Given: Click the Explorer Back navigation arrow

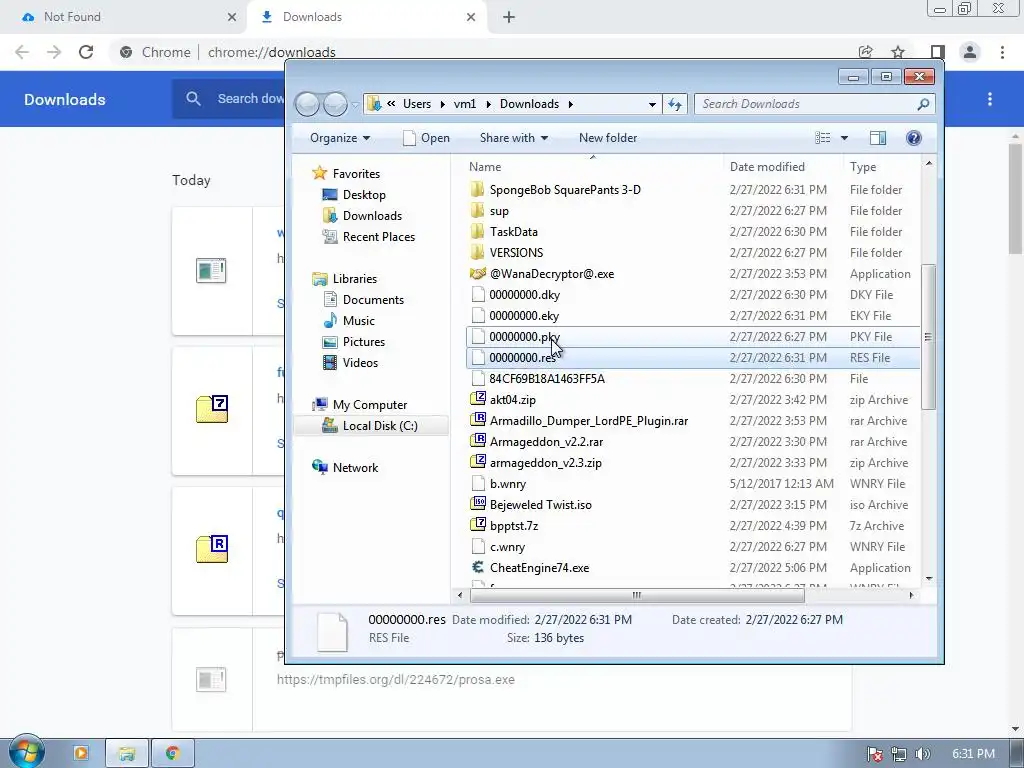Looking at the screenshot, I should point(307,104).
